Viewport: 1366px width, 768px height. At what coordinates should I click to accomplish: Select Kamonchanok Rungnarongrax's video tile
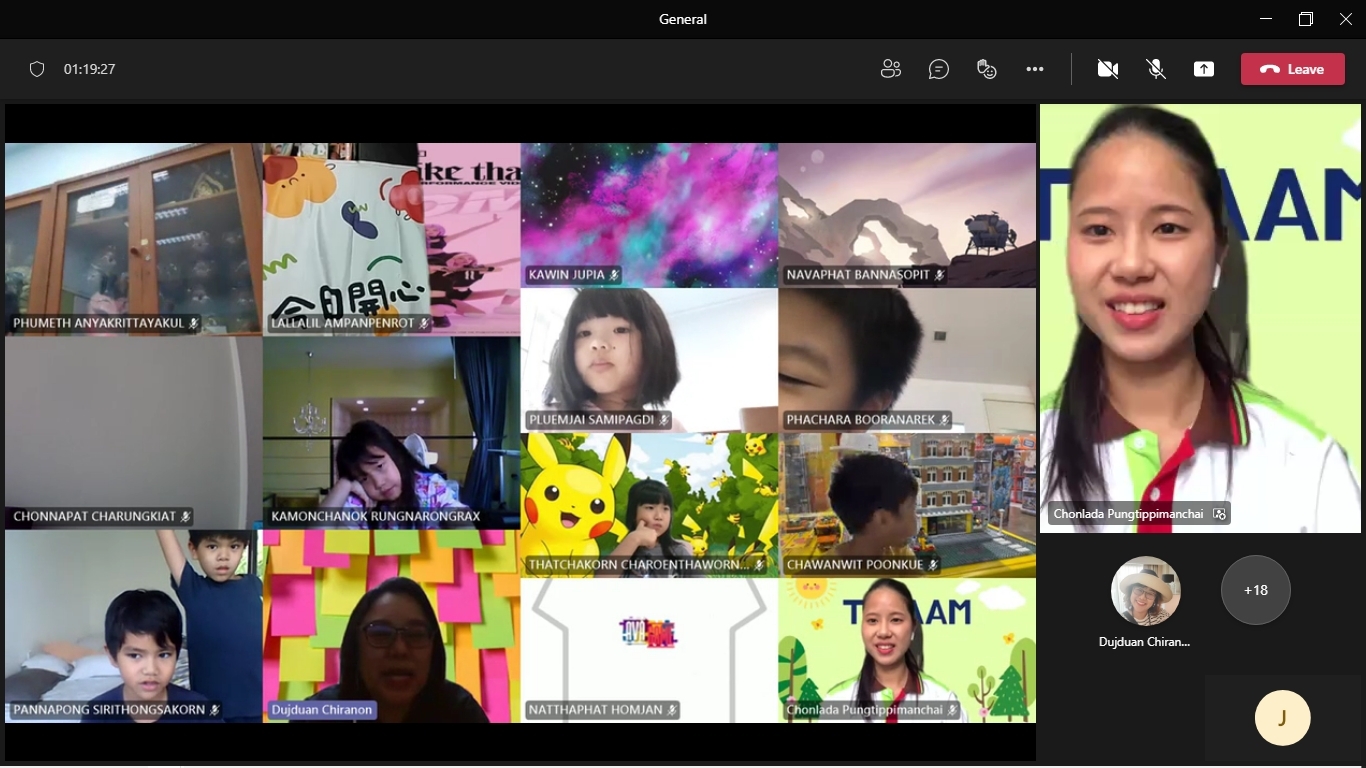391,430
